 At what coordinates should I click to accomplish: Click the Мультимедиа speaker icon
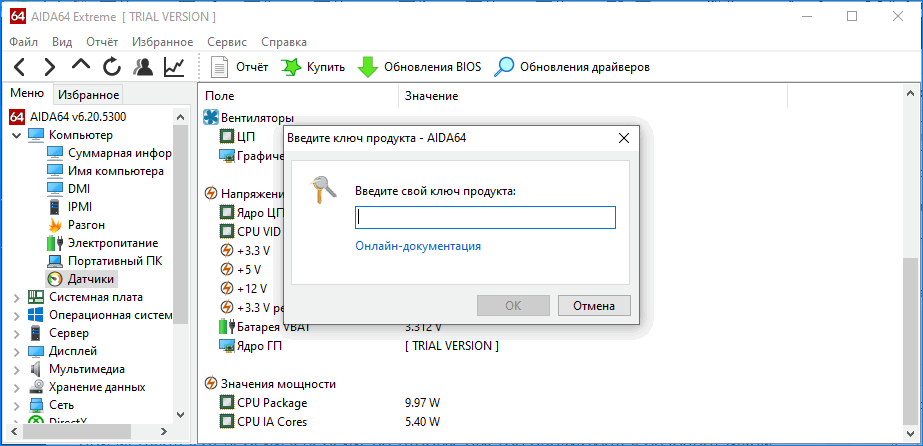(36, 370)
